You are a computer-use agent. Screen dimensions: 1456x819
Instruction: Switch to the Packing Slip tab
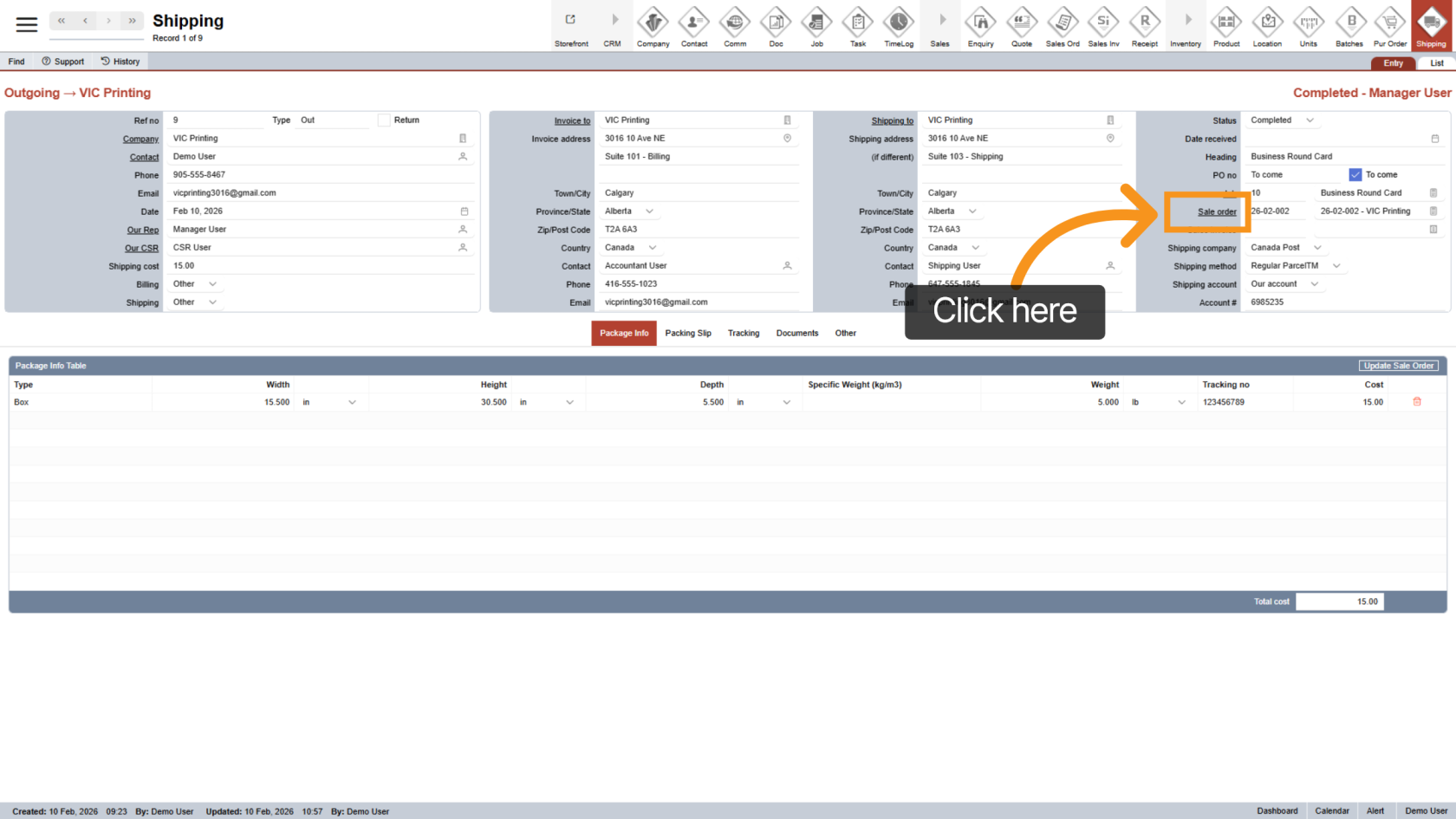click(x=688, y=334)
